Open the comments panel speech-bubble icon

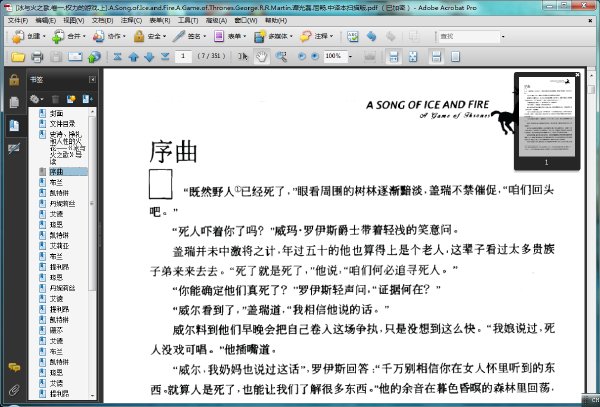(x=14, y=368)
